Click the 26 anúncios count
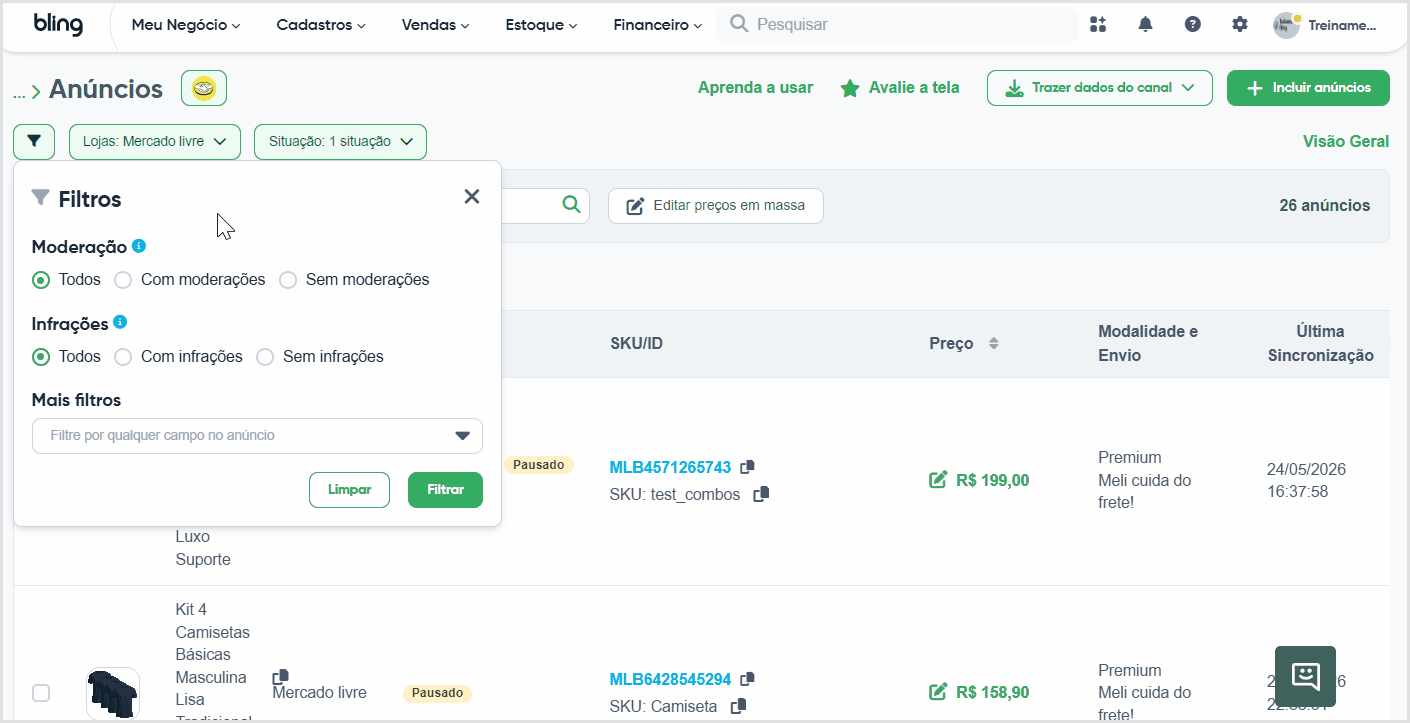Viewport: 1410px width, 723px height. pyautogui.click(x=1325, y=206)
